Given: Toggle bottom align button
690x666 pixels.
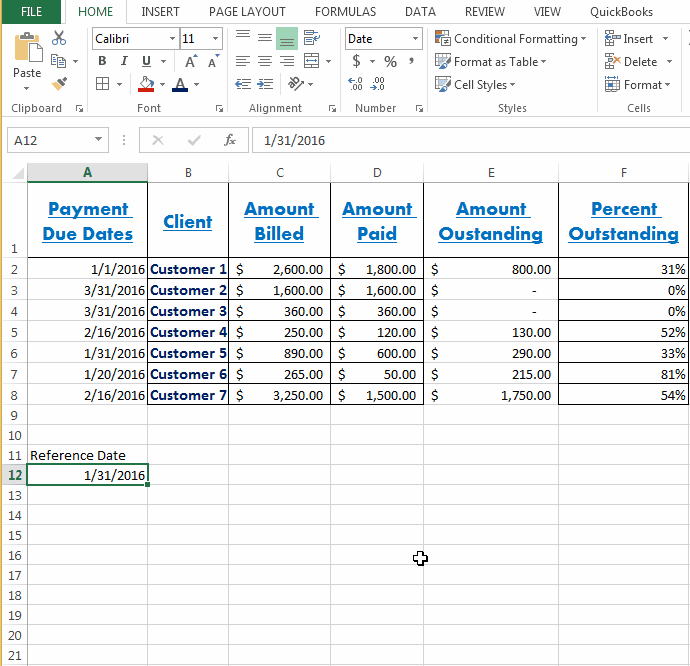Looking at the screenshot, I should click(287, 38).
